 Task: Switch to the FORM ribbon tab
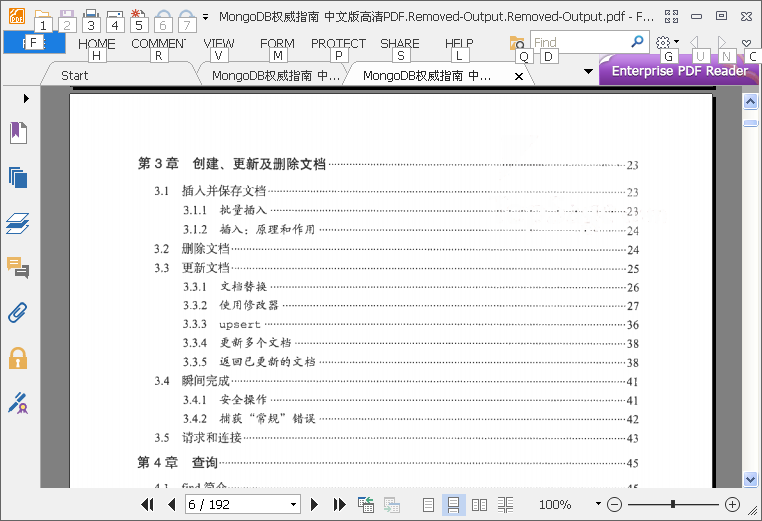[x=277, y=44]
